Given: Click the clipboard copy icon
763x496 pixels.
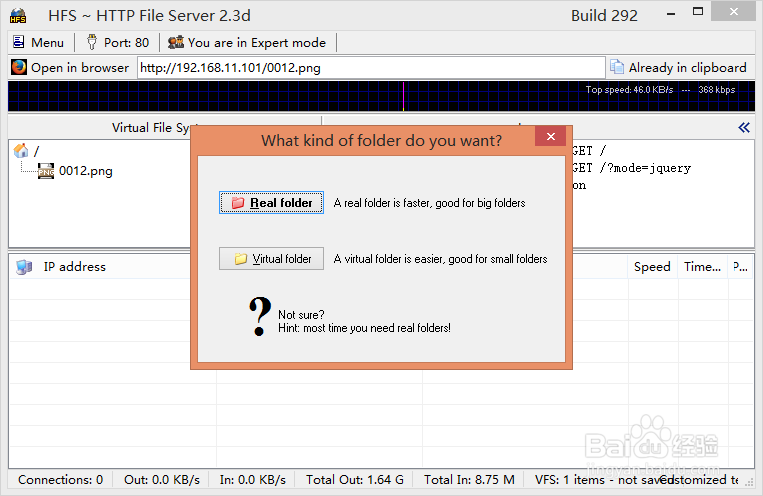Looking at the screenshot, I should pos(617,67).
